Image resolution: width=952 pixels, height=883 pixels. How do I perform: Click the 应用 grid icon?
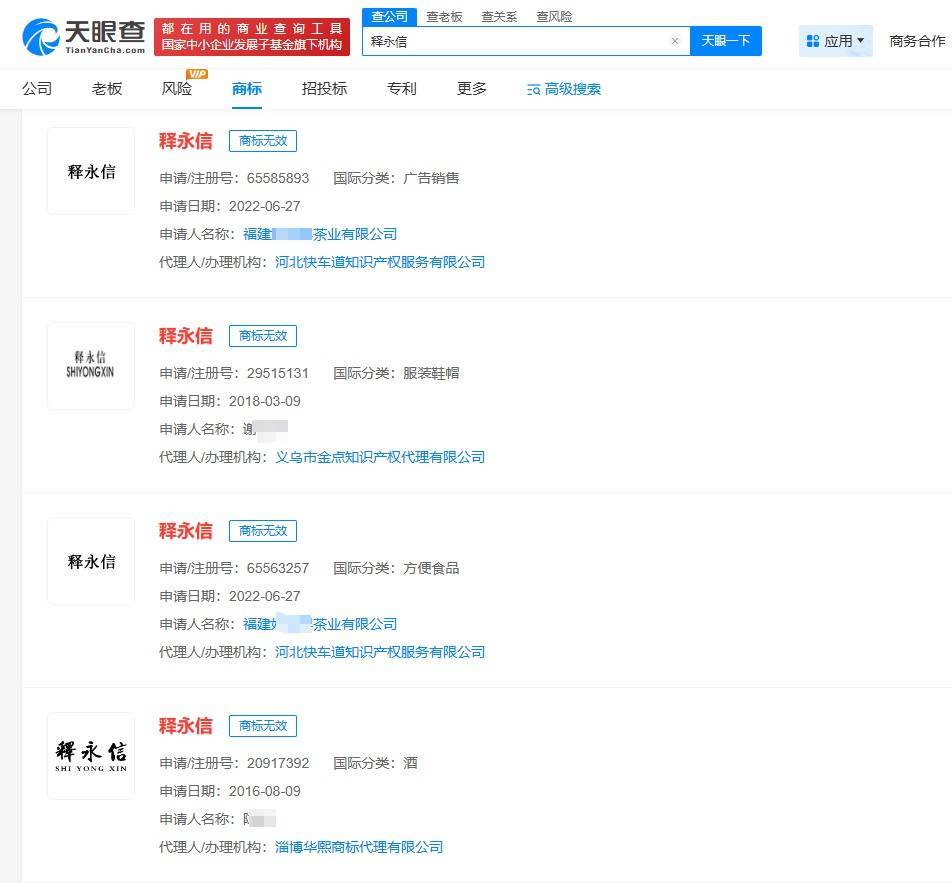click(x=812, y=41)
